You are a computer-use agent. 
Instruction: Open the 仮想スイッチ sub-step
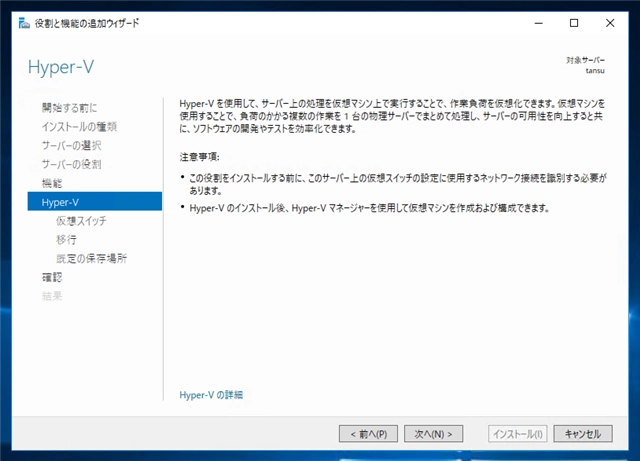click(81, 221)
